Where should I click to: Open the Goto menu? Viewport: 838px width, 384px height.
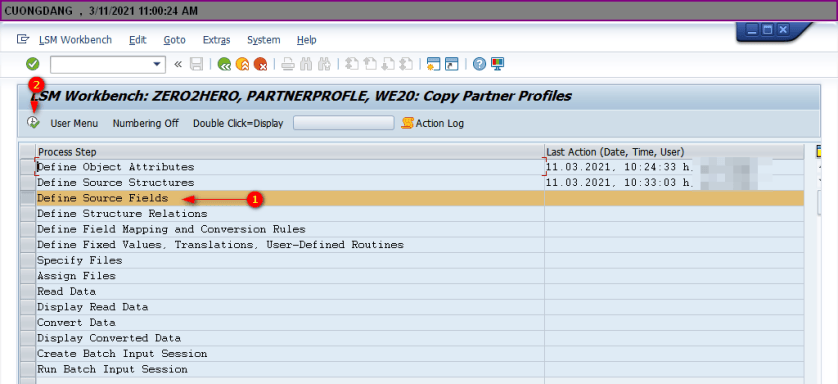(175, 40)
